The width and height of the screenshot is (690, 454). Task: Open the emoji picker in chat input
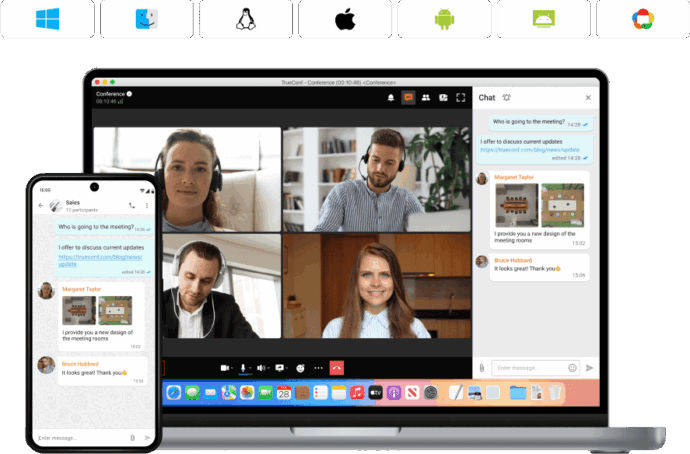click(572, 368)
